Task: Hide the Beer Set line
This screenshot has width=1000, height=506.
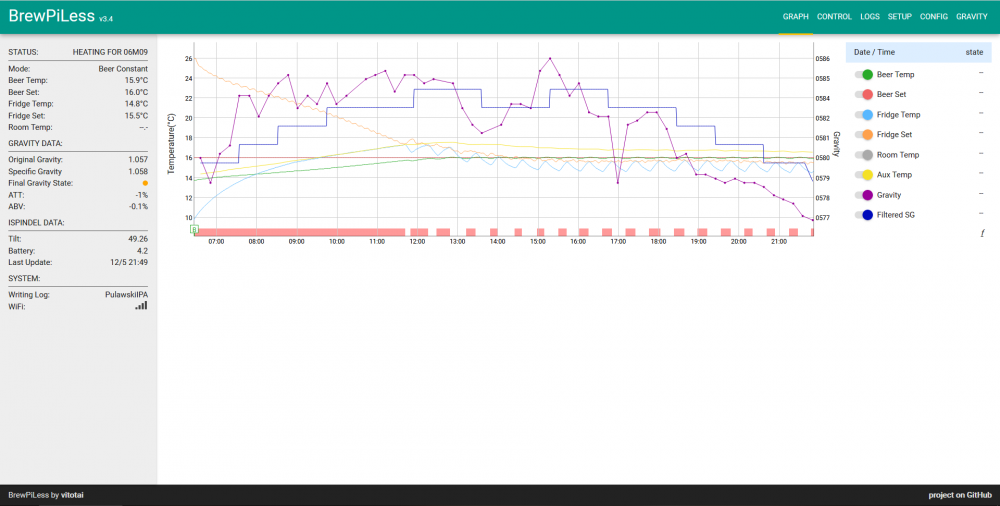Action: pos(863,95)
